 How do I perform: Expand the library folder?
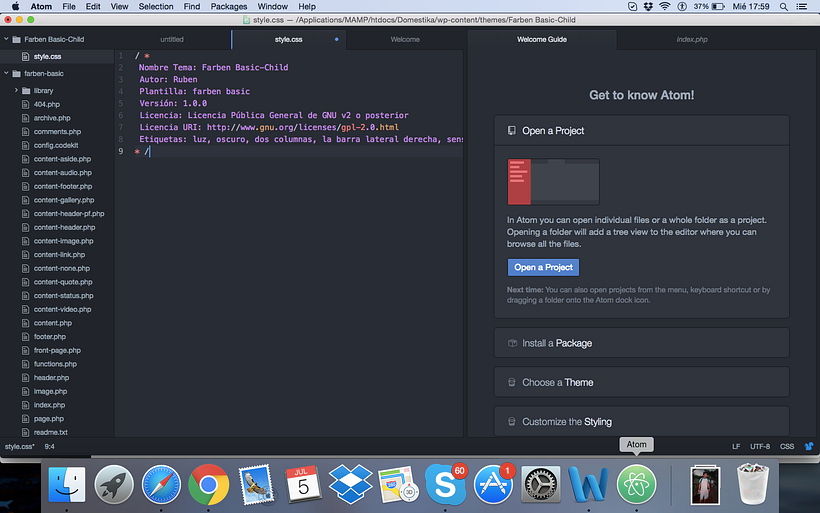(x=16, y=90)
